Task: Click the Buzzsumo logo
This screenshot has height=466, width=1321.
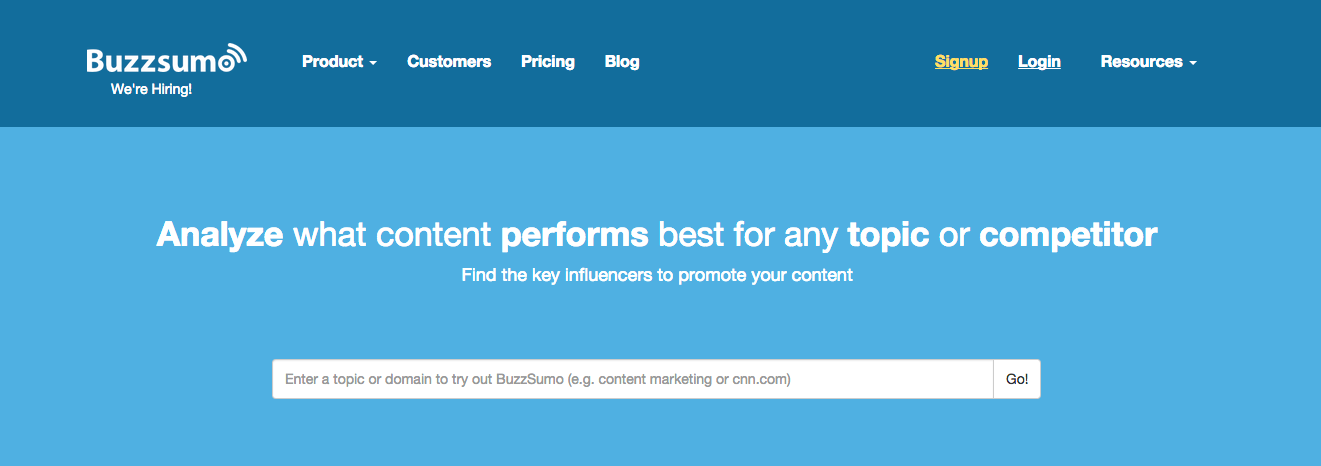Action: [160, 61]
